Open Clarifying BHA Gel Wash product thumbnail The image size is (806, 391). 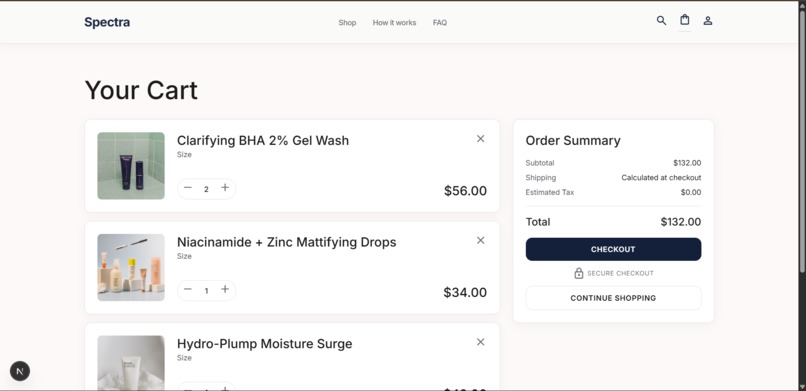pos(131,166)
